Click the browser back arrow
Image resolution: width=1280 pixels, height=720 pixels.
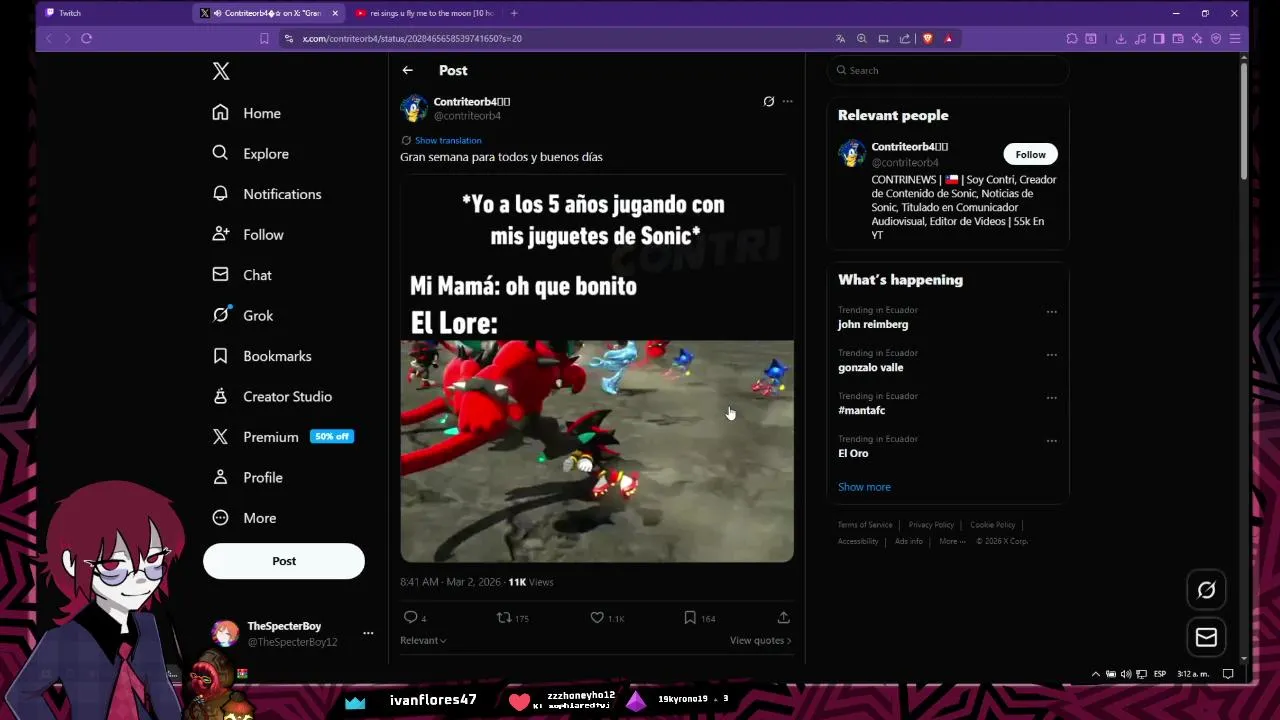click(x=49, y=38)
